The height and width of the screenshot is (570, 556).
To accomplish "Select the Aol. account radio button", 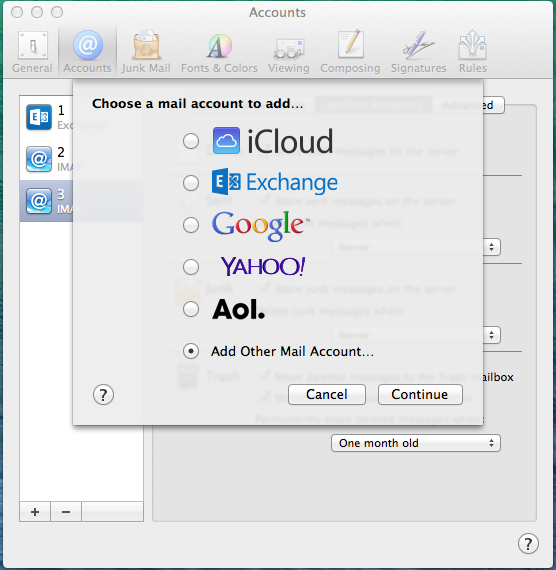I will click(191, 309).
